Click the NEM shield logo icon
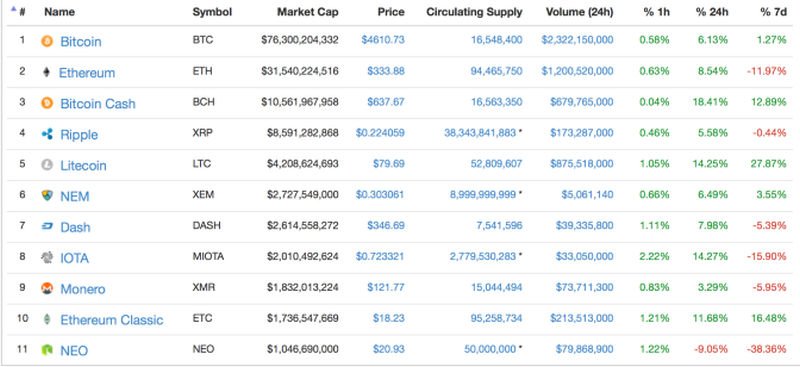 [47, 195]
